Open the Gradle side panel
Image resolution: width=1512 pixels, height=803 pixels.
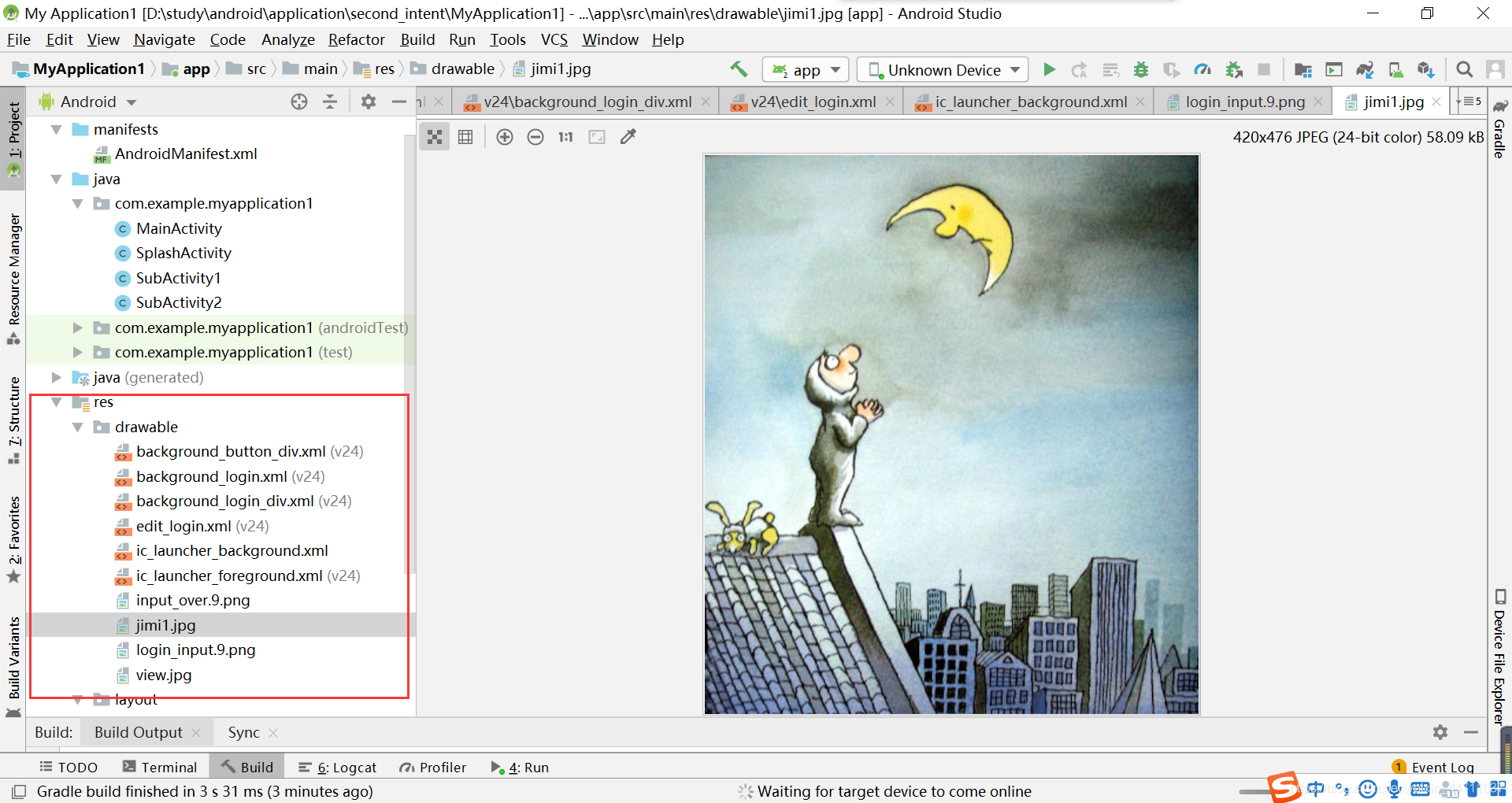1499,129
